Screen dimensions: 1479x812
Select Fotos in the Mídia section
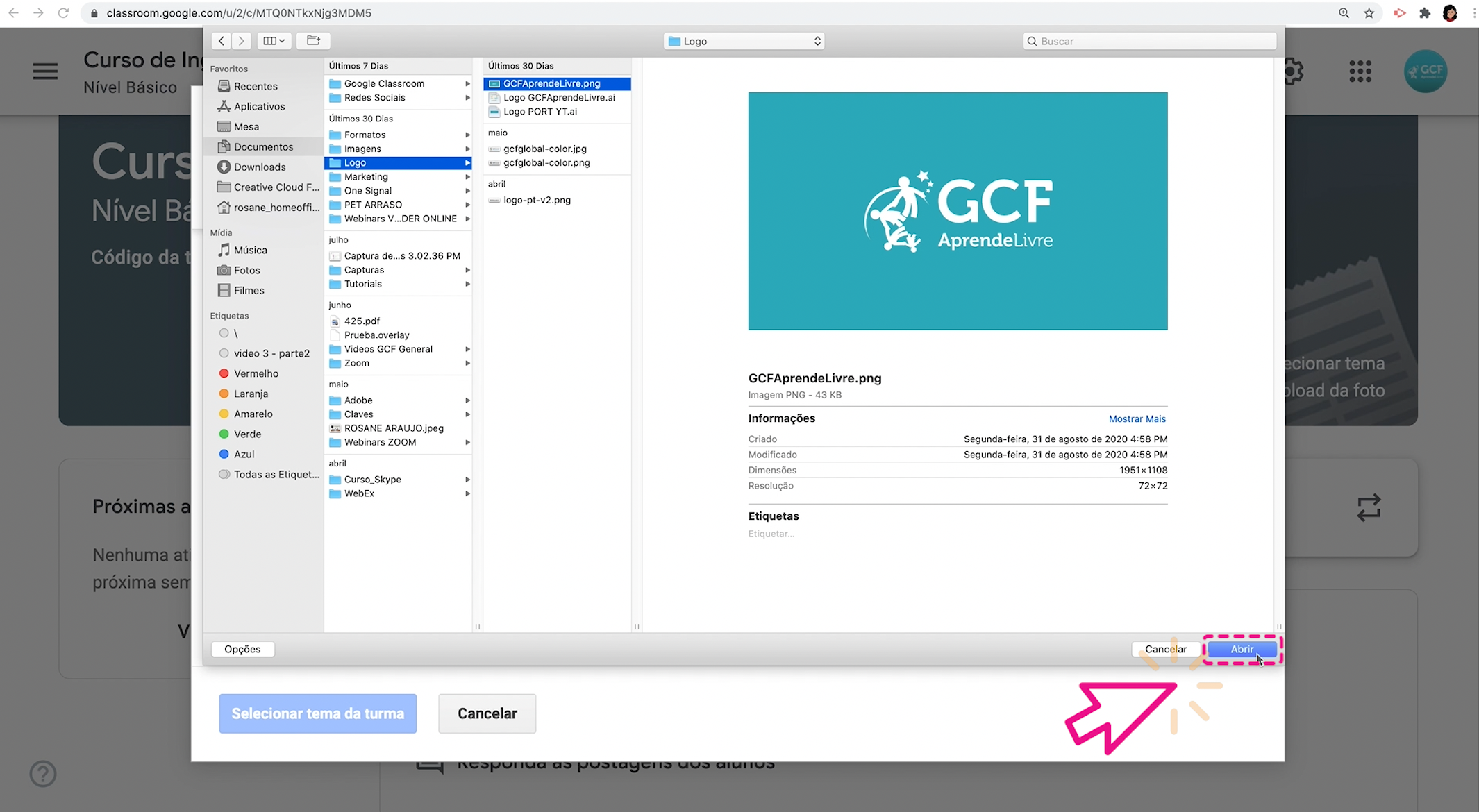[x=246, y=270]
